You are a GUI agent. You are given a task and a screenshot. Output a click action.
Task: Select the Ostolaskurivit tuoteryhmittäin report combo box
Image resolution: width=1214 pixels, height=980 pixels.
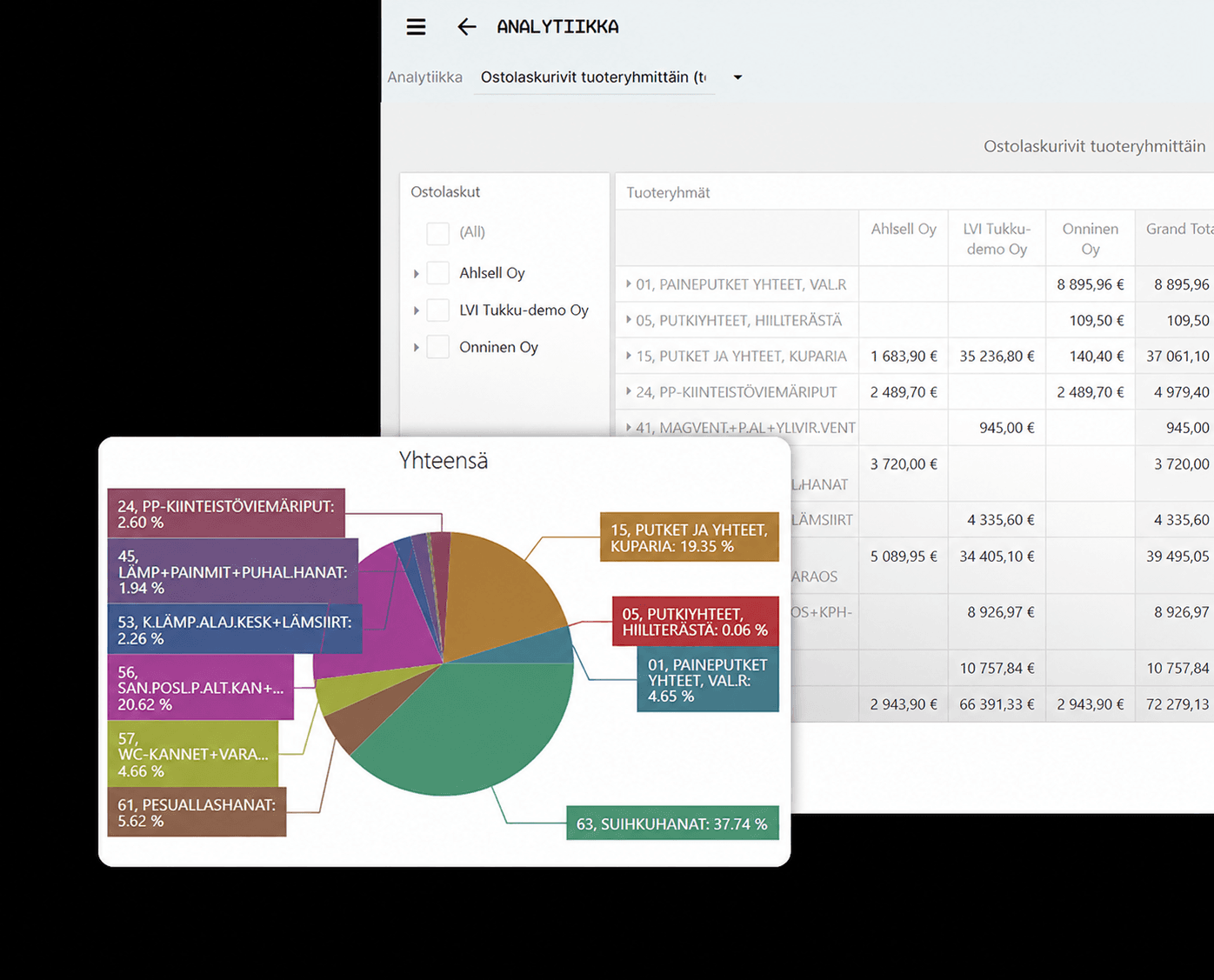(x=595, y=77)
